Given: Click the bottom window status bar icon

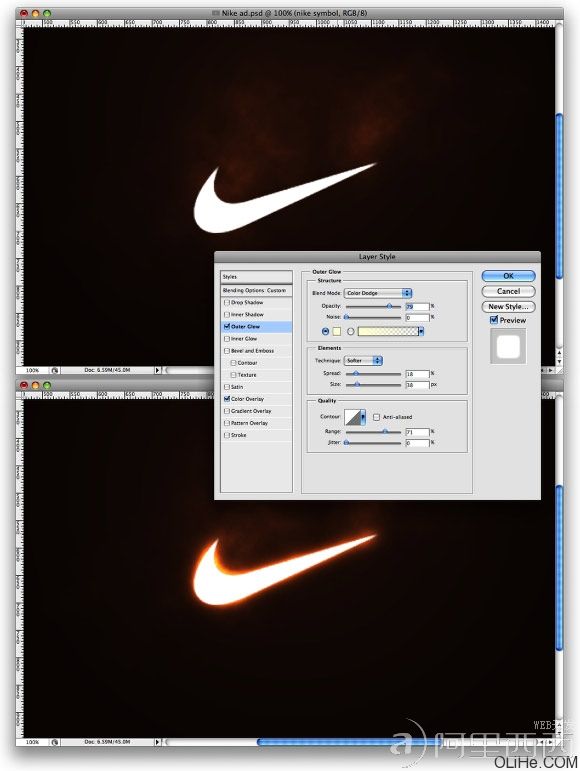Looking at the screenshot, I should click(x=55, y=741).
